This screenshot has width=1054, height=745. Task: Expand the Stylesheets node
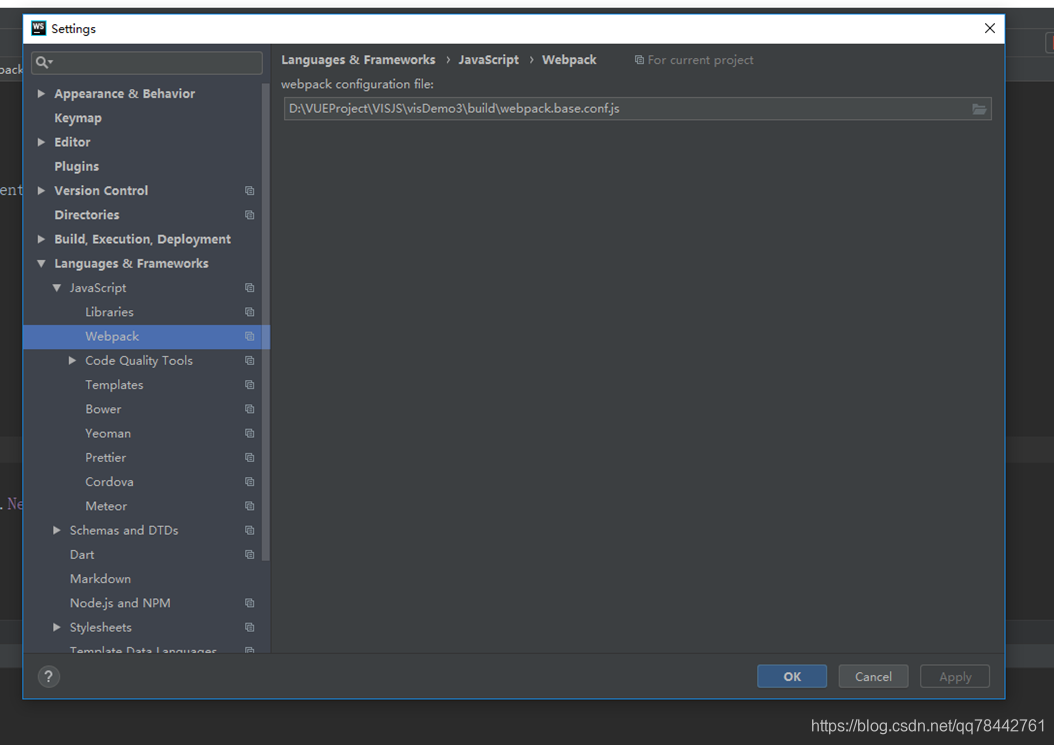coord(57,627)
